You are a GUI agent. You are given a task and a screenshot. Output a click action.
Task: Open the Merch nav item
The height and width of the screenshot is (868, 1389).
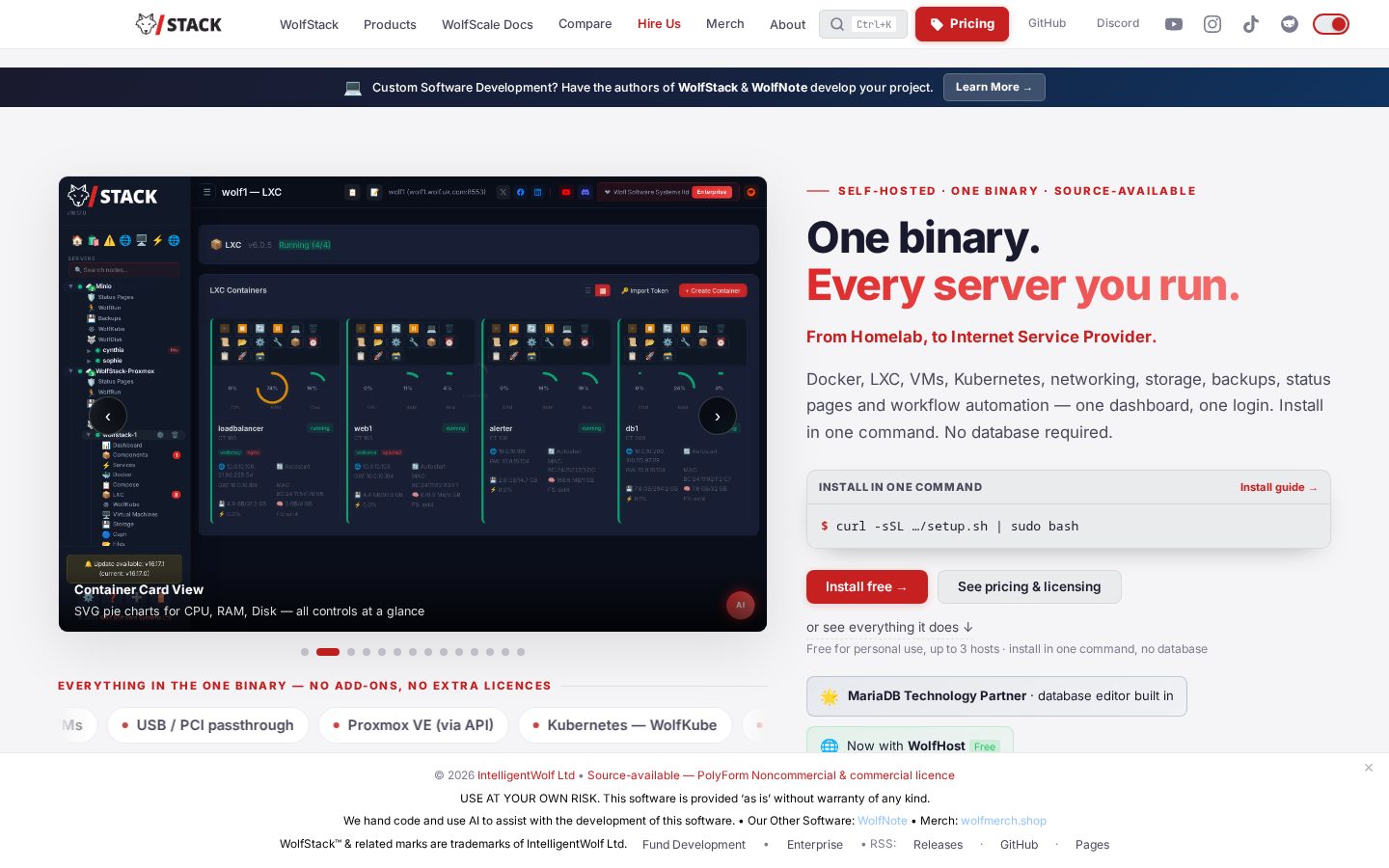tap(725, 23)
